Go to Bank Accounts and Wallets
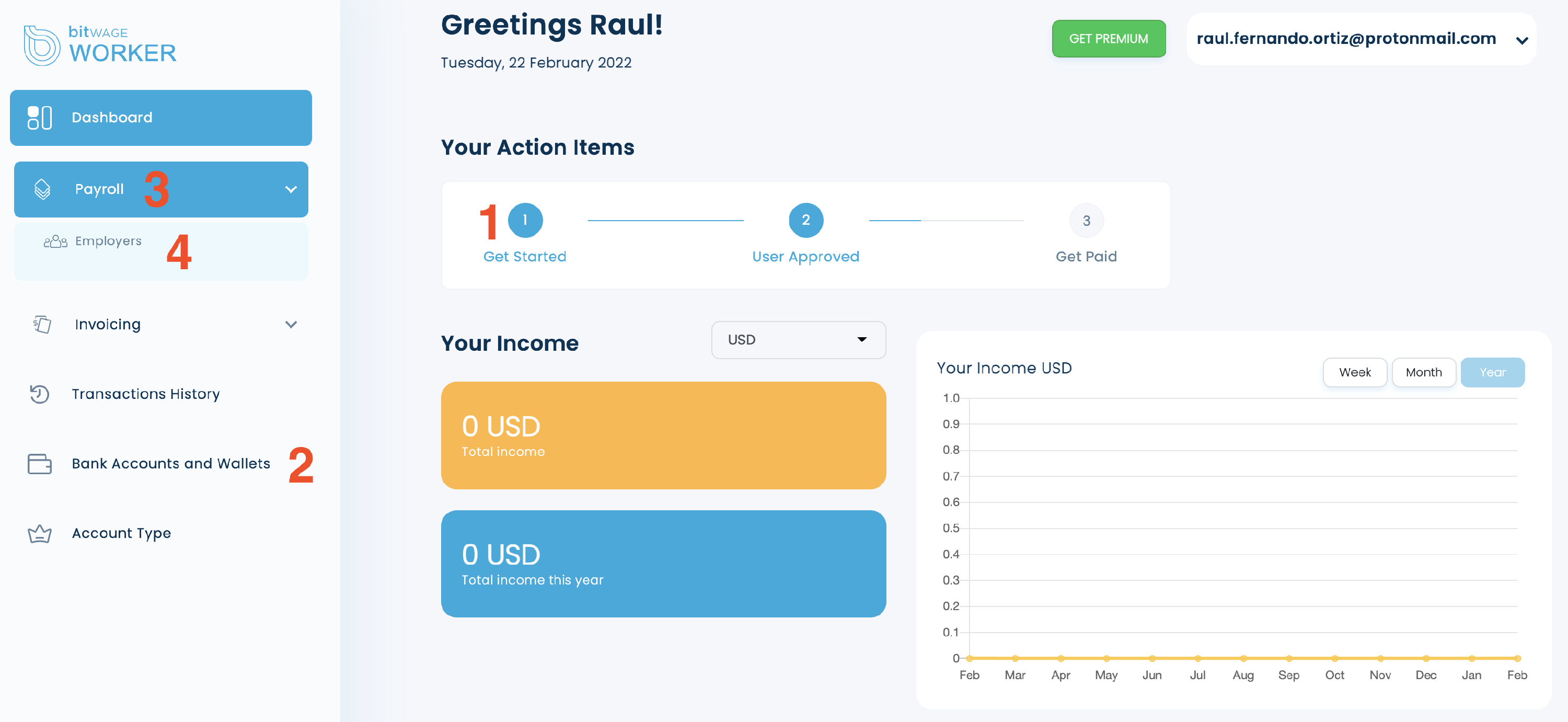The height and width of the screenshot is (722, 1568). click(170, 464)
